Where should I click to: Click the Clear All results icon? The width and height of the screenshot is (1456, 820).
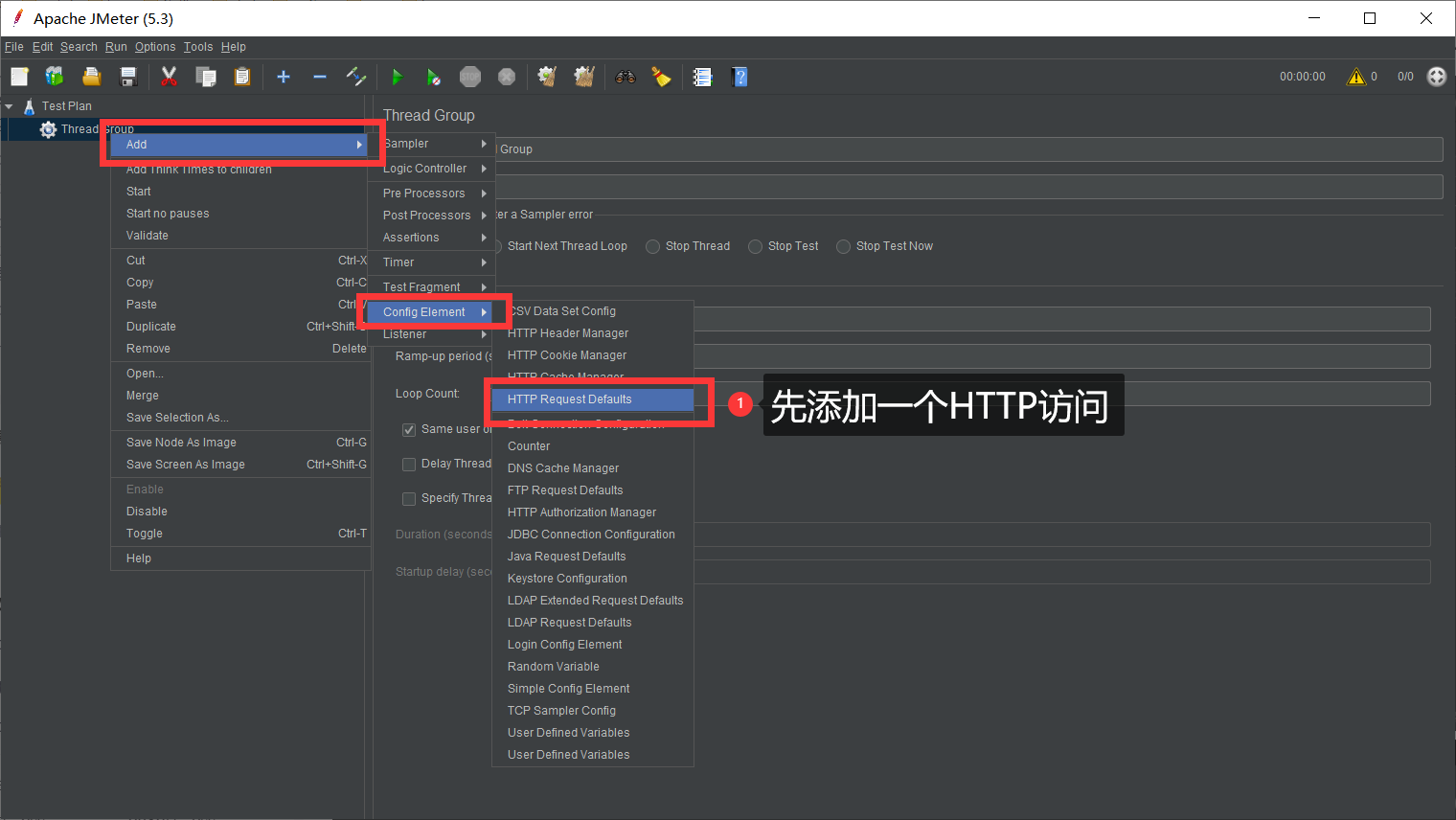pos(584,77)
